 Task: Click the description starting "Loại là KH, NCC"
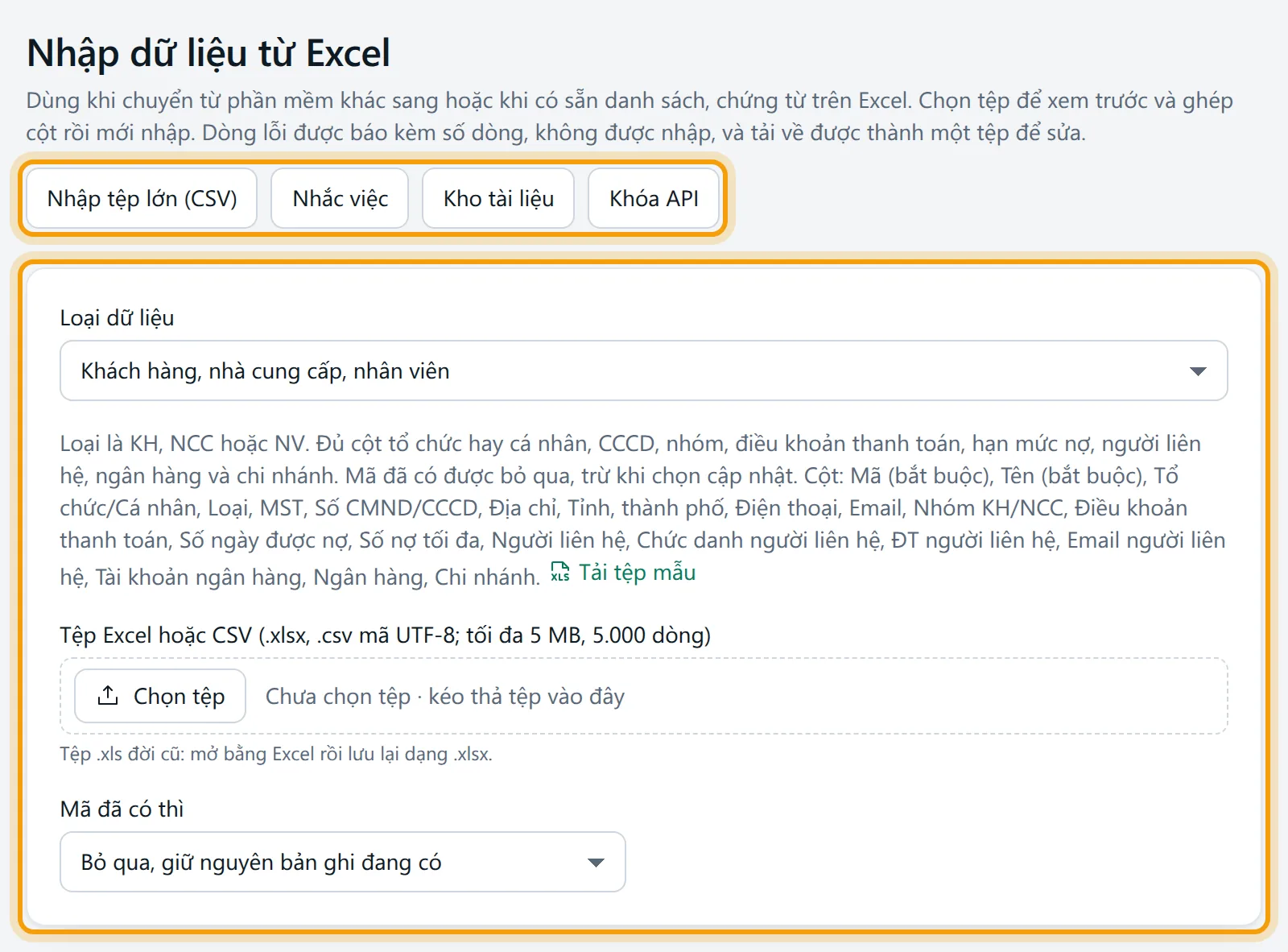click(x=643, y=509)
